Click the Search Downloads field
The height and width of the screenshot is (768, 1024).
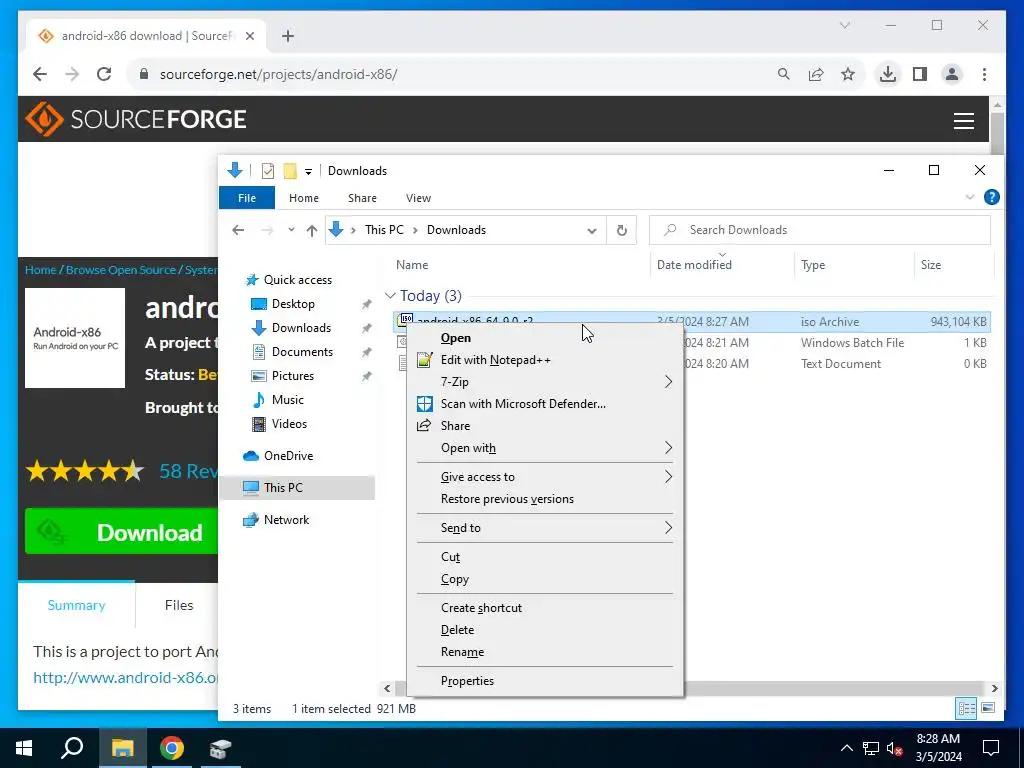[x=820, y=230]
